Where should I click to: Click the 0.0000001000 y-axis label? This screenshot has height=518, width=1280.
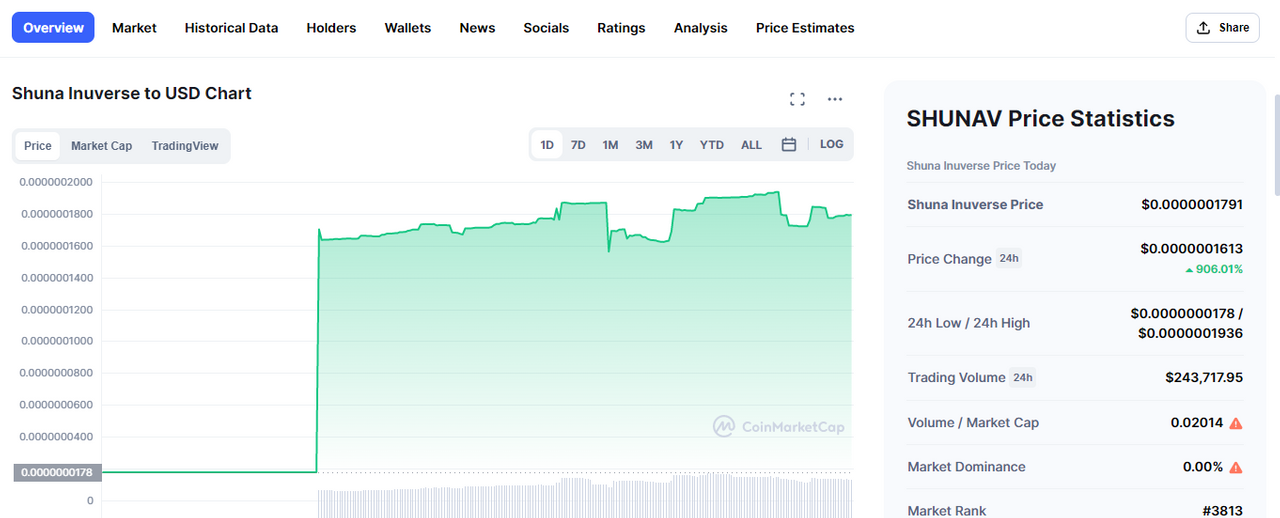pyautogui.click(x=56, y=341)
